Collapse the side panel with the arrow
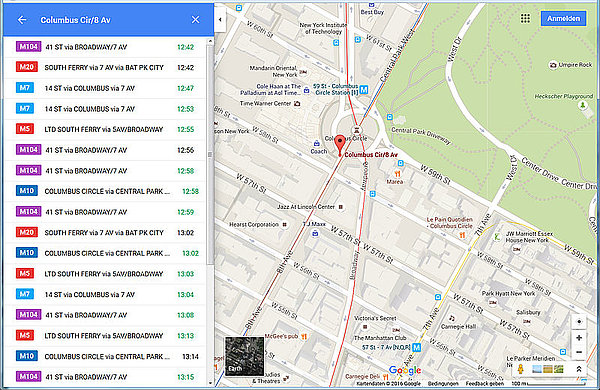 coord(220,20)
